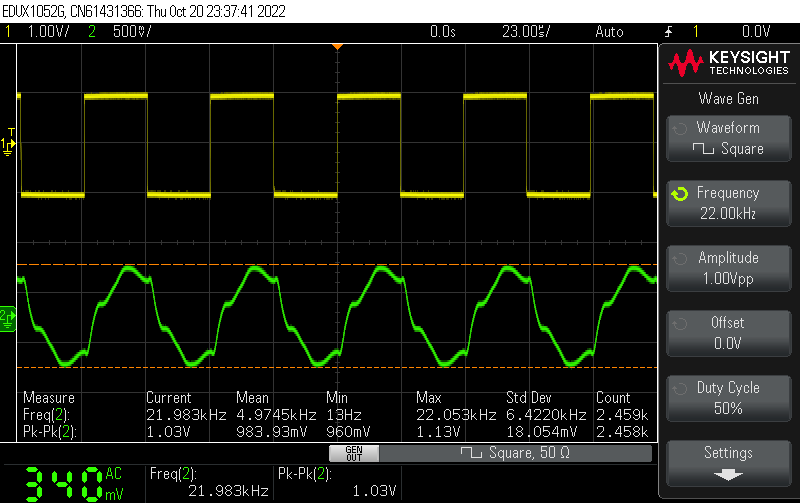The width and height of the screenshot is (800, 503).
Task: Click the channel 2 ground level marker
Action: coord(8,316)
